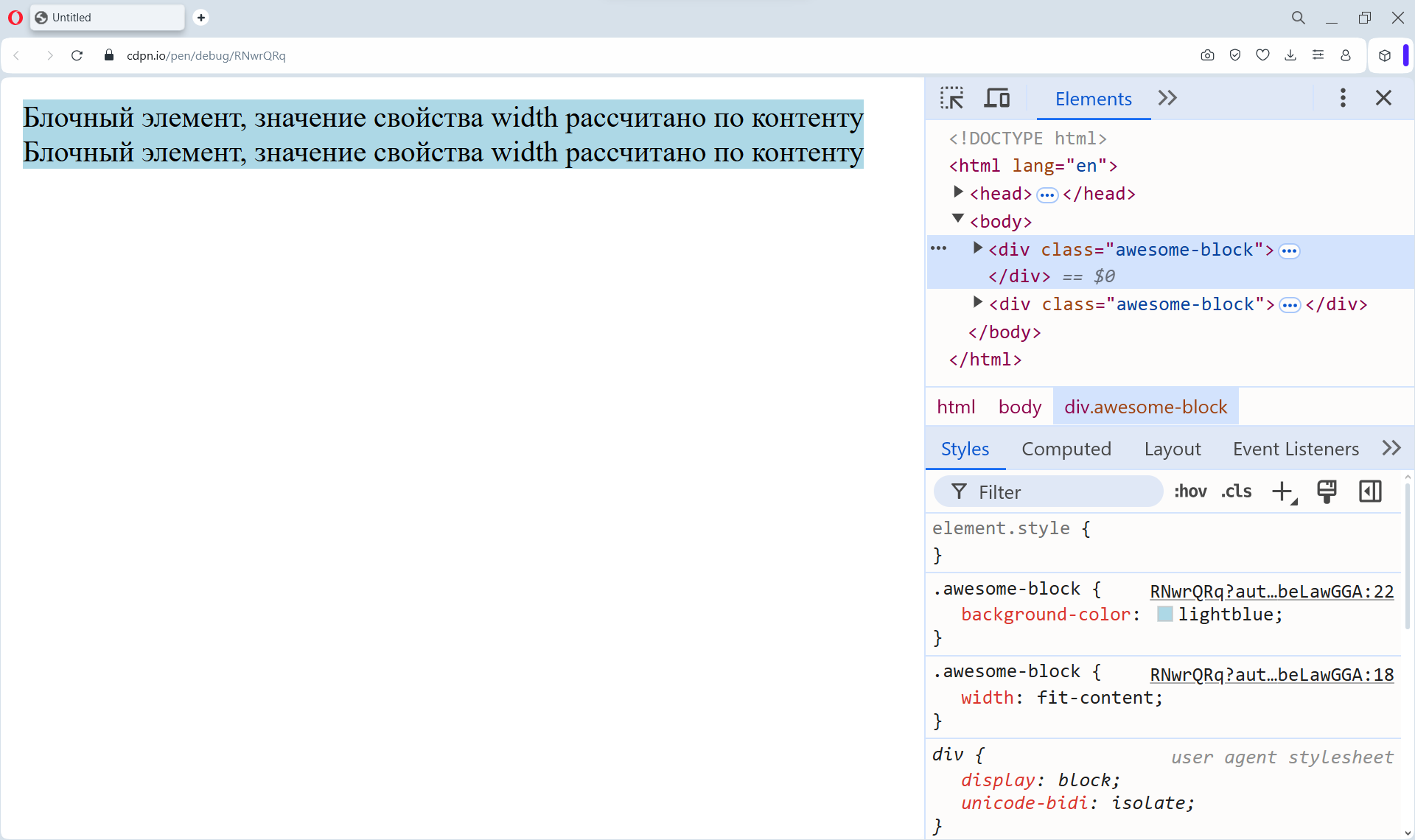This screenshot has width=1415, height=840.
Task: Expand the head element node
Action: click(958, 192)
